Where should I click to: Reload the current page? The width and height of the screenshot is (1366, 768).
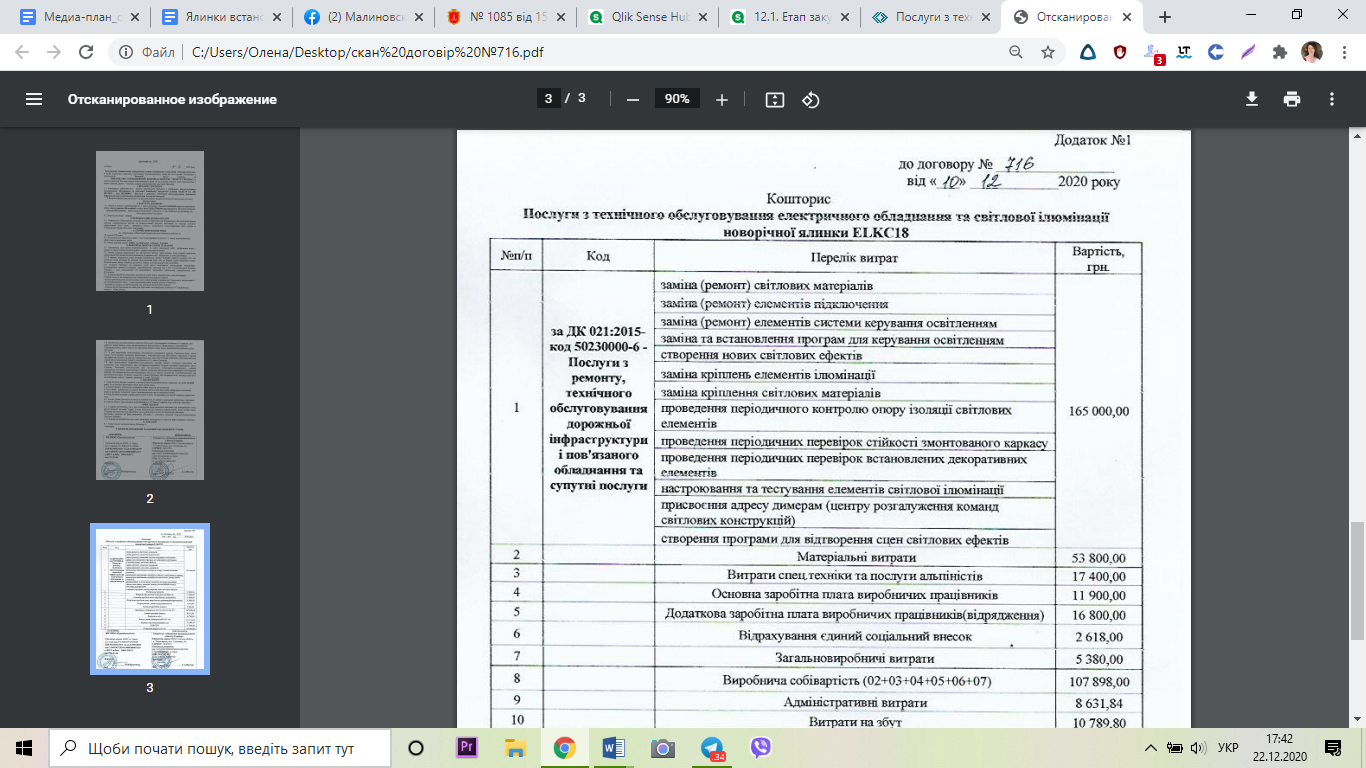(x=86, y=52)
